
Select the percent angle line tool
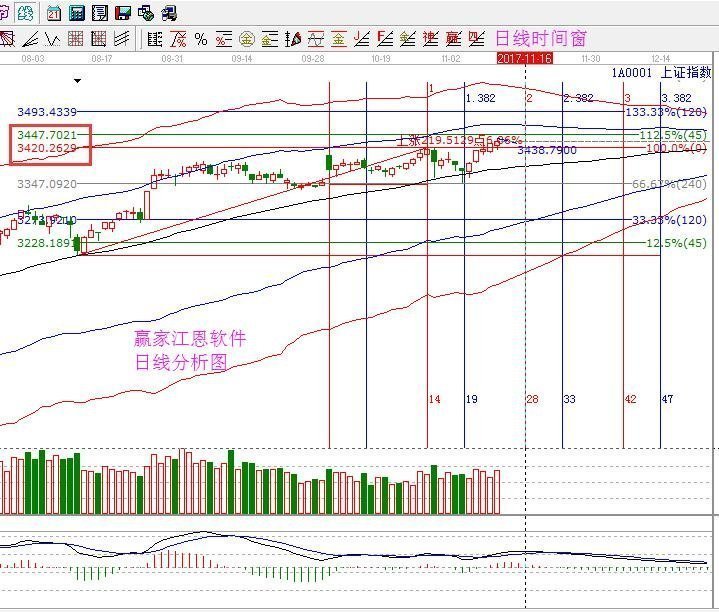coord(178,39)
